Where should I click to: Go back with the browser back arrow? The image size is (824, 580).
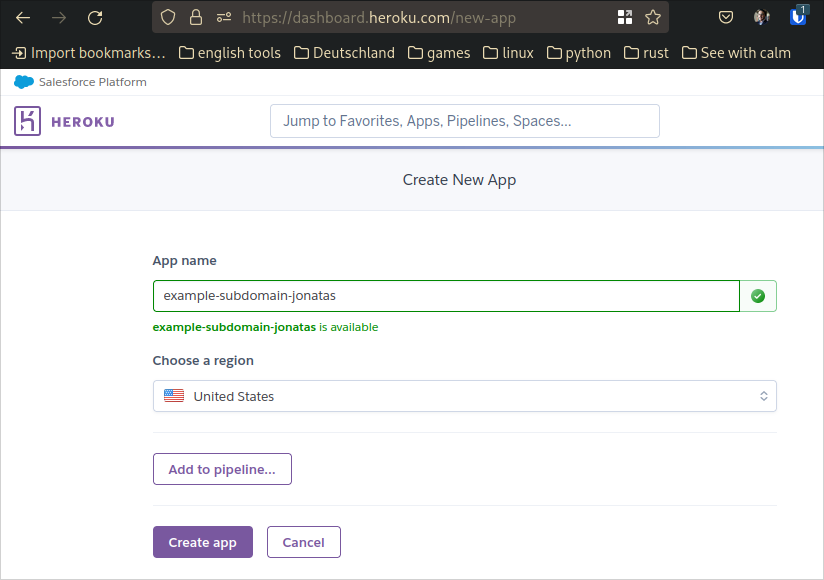23,18
